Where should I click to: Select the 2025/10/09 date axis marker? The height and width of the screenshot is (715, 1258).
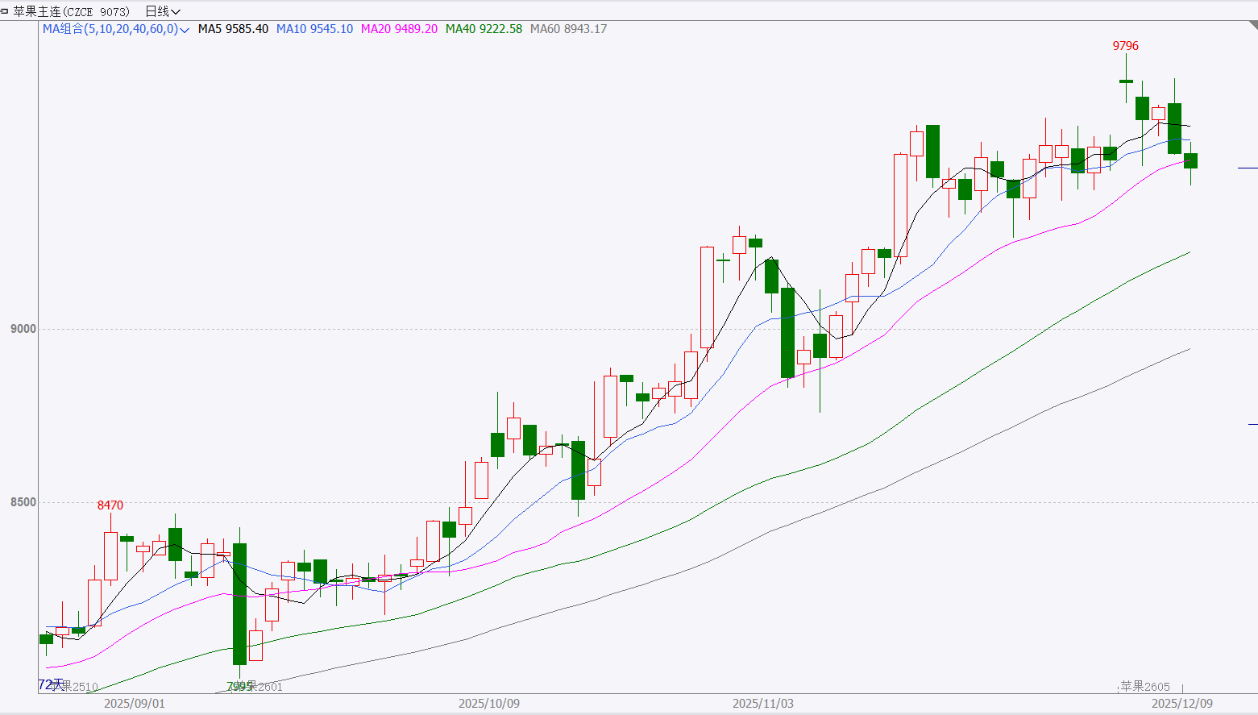point(487,704)
